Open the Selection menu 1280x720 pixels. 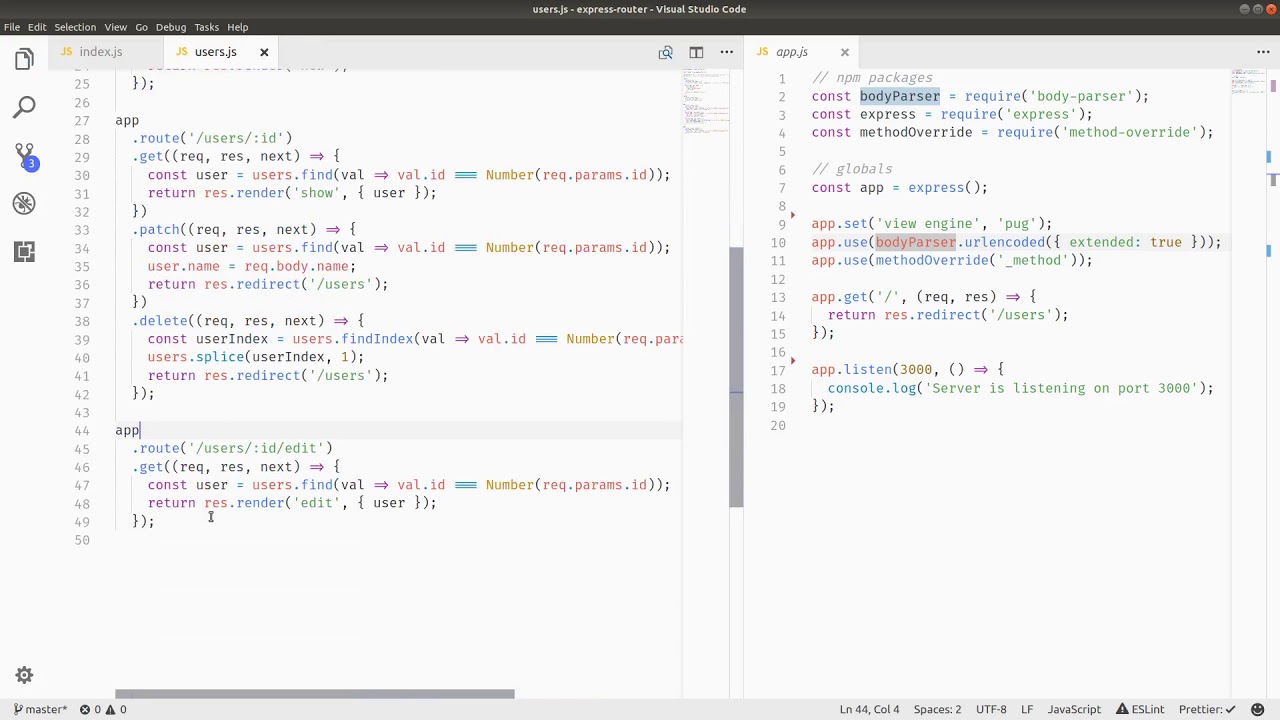click(75, 27)
